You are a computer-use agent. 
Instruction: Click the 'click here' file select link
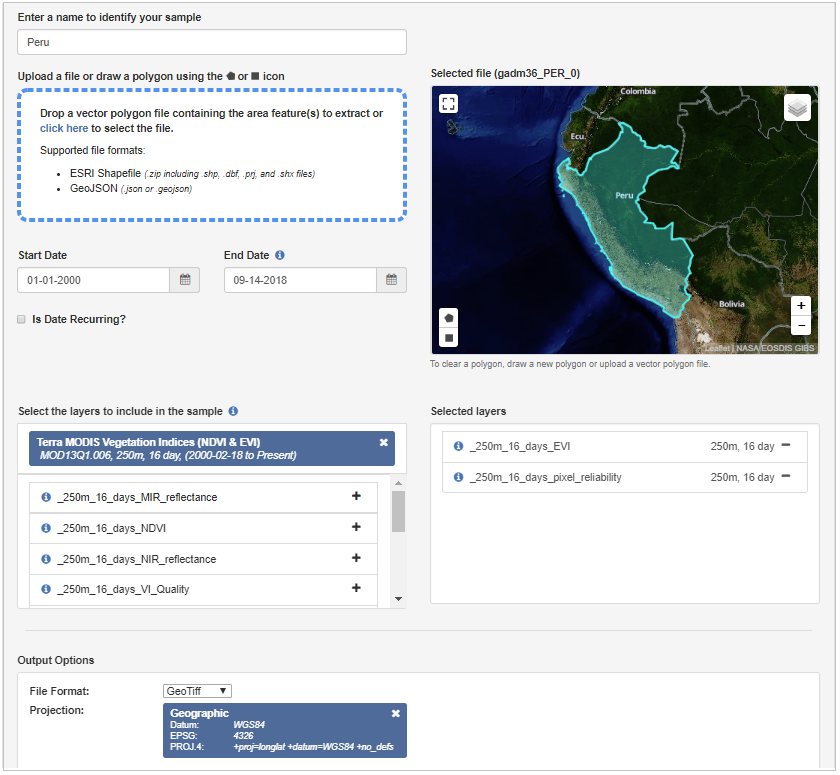click(x=64, y=128)
